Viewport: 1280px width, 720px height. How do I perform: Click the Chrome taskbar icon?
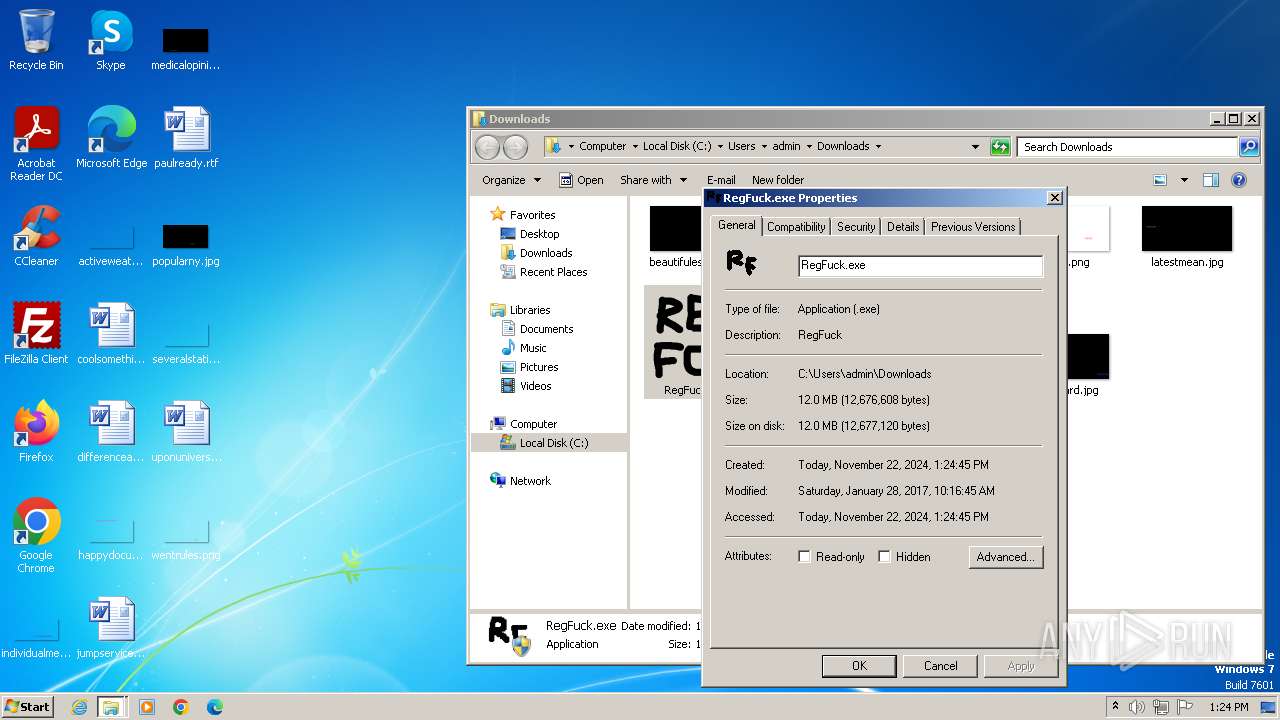click(x=181, y=707)
